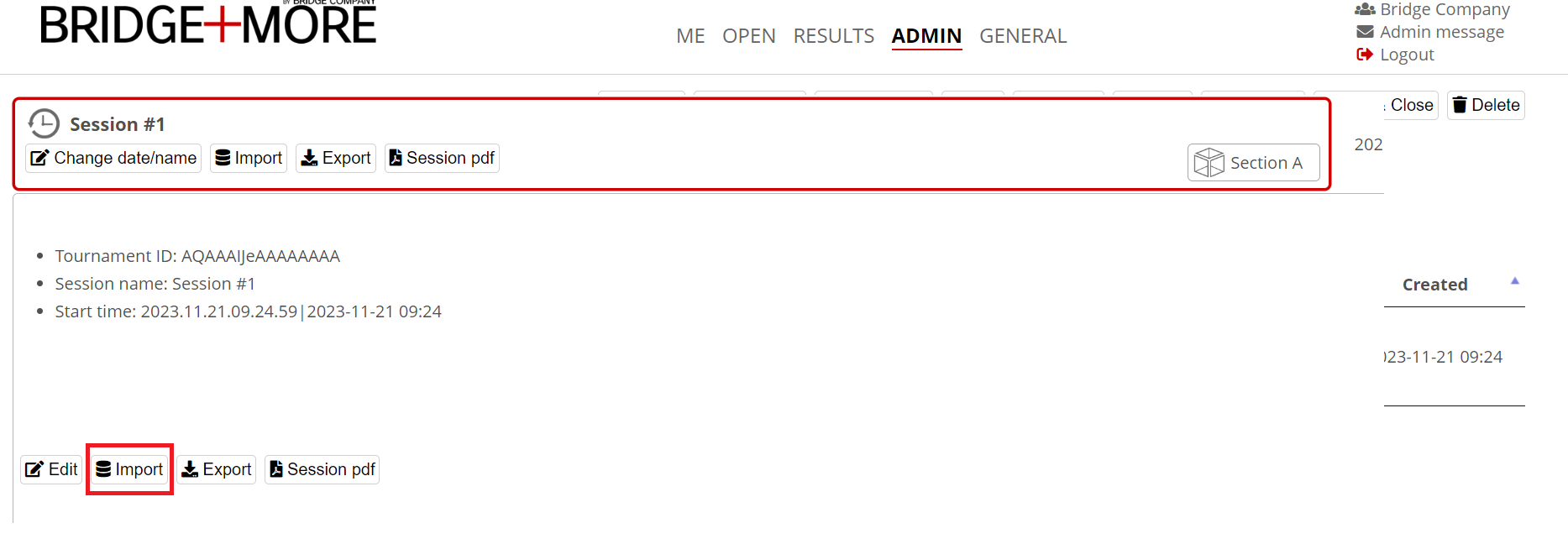Click the Section A button
Image resolution: width=1568 pixels, height=544 pixels.
tap(1253, 162)
